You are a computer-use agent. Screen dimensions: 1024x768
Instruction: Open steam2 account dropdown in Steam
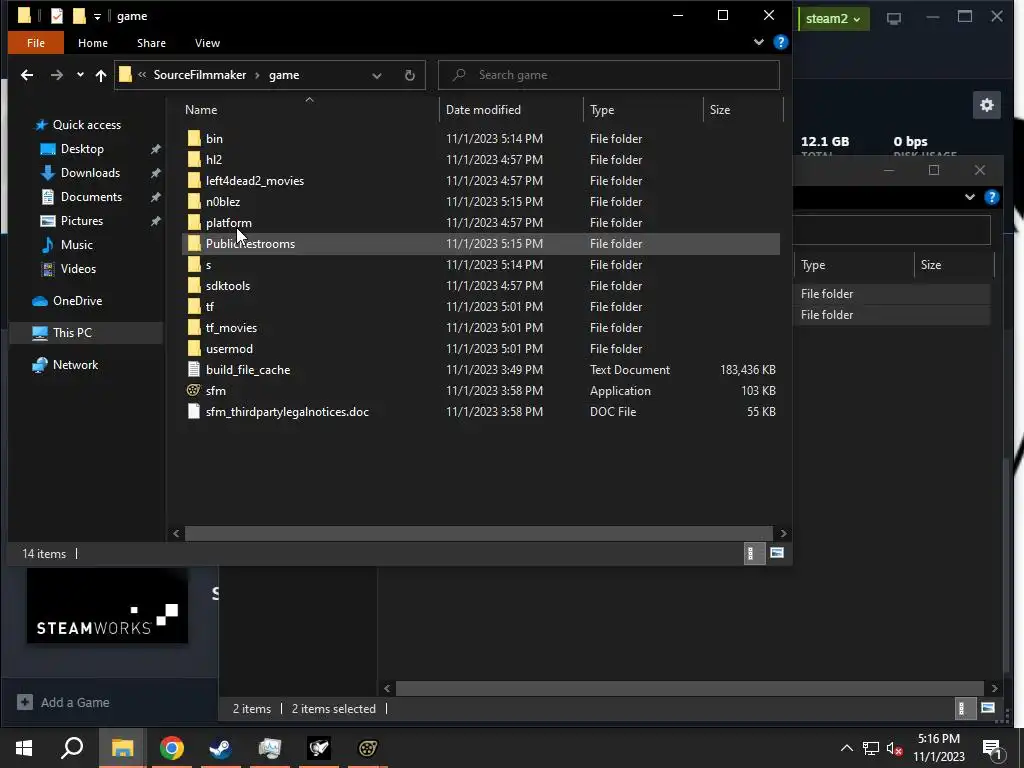pyautogui.click(x=833, y=18)
